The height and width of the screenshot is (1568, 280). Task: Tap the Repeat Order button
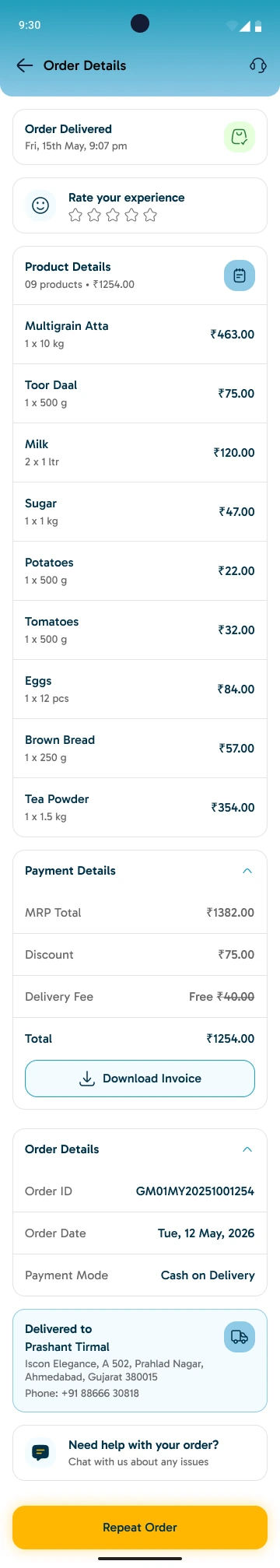click(x=140, y=1527)
